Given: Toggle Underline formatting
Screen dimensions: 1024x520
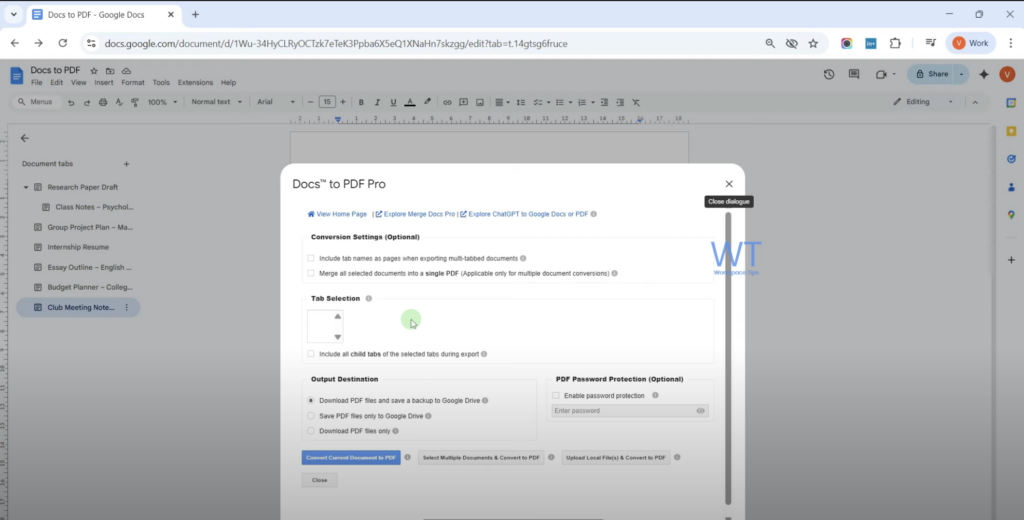Looking at the screenshot, I should pos(393,103).
